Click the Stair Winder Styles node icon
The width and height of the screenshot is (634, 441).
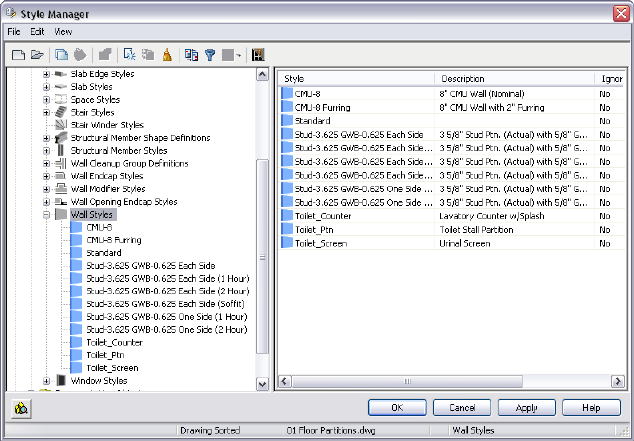coord(61,124)
